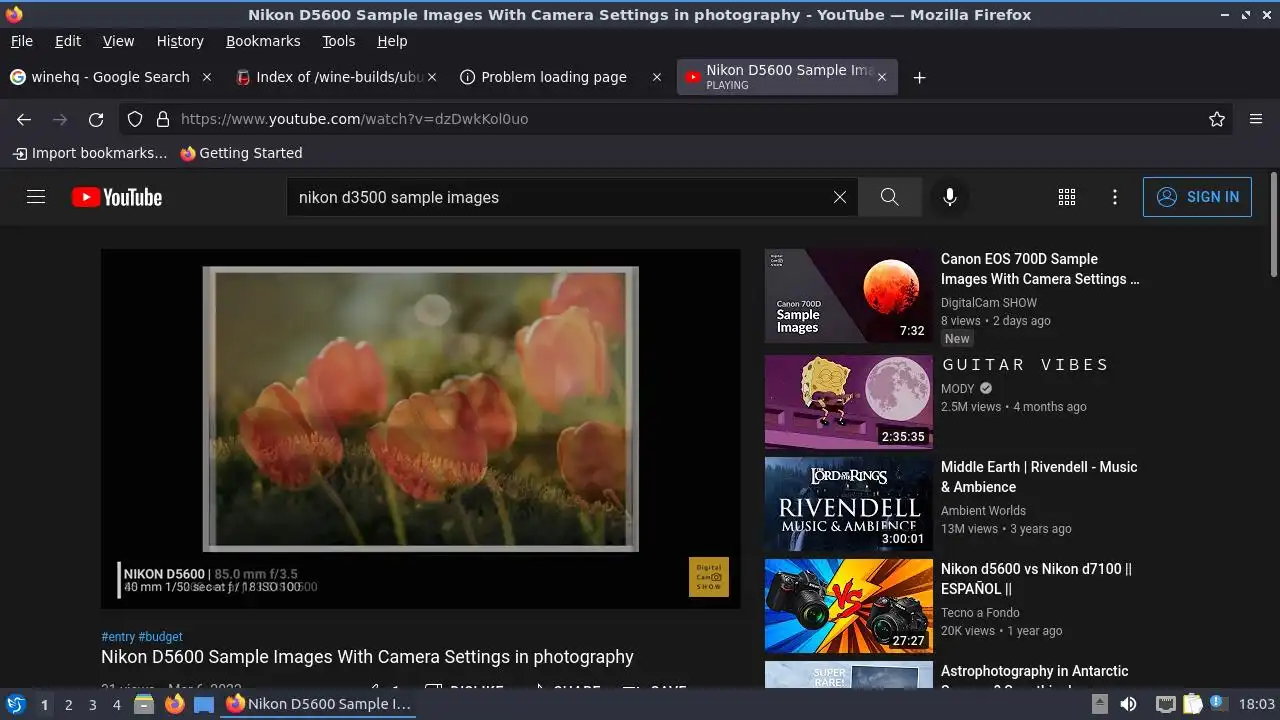
Task: Open Canon EOS 700D Sample Images title
Action: point(1040,269)
